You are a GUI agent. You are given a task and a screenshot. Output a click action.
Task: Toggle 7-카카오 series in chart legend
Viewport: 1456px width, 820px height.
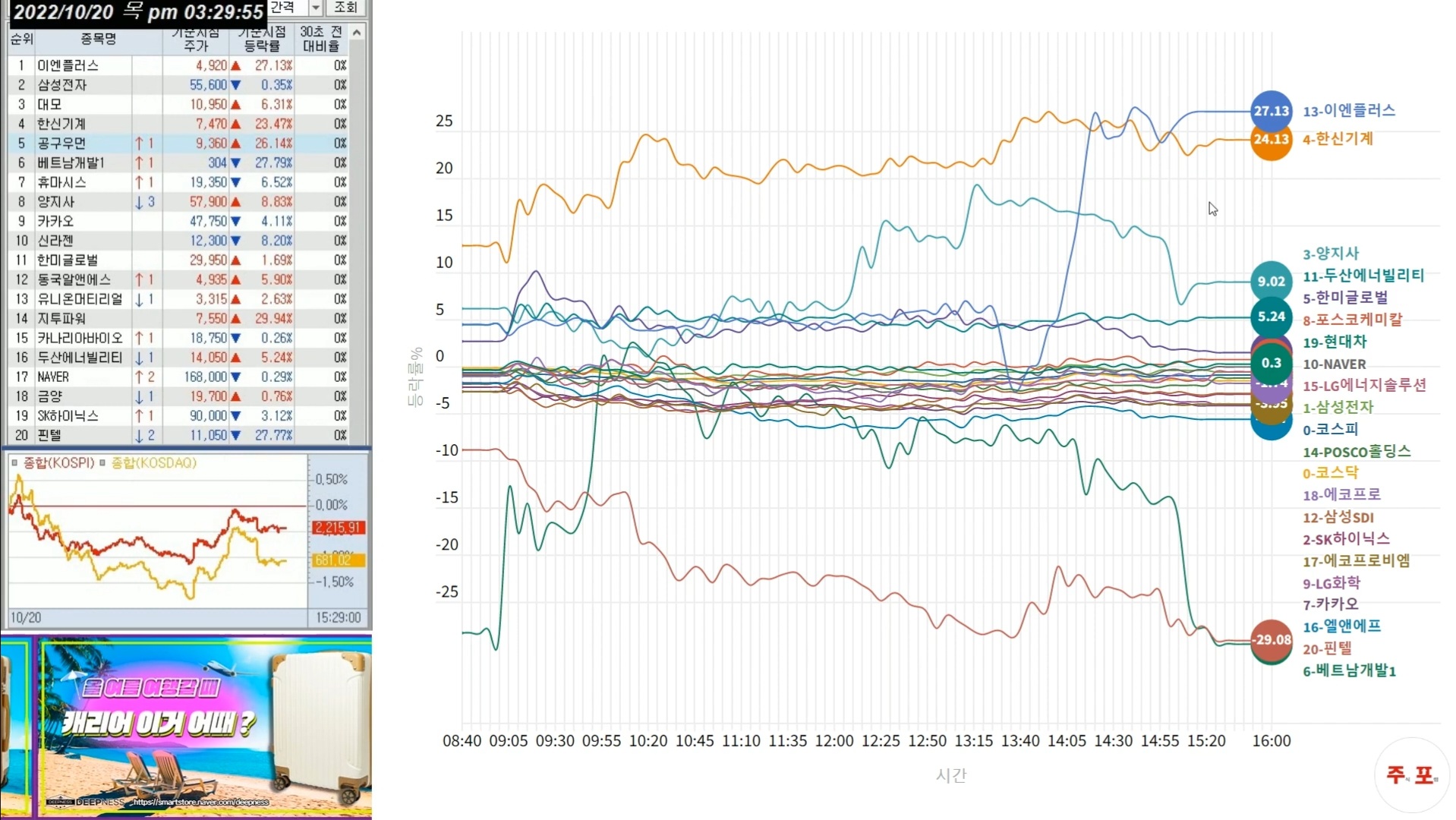pos(1330,604)
